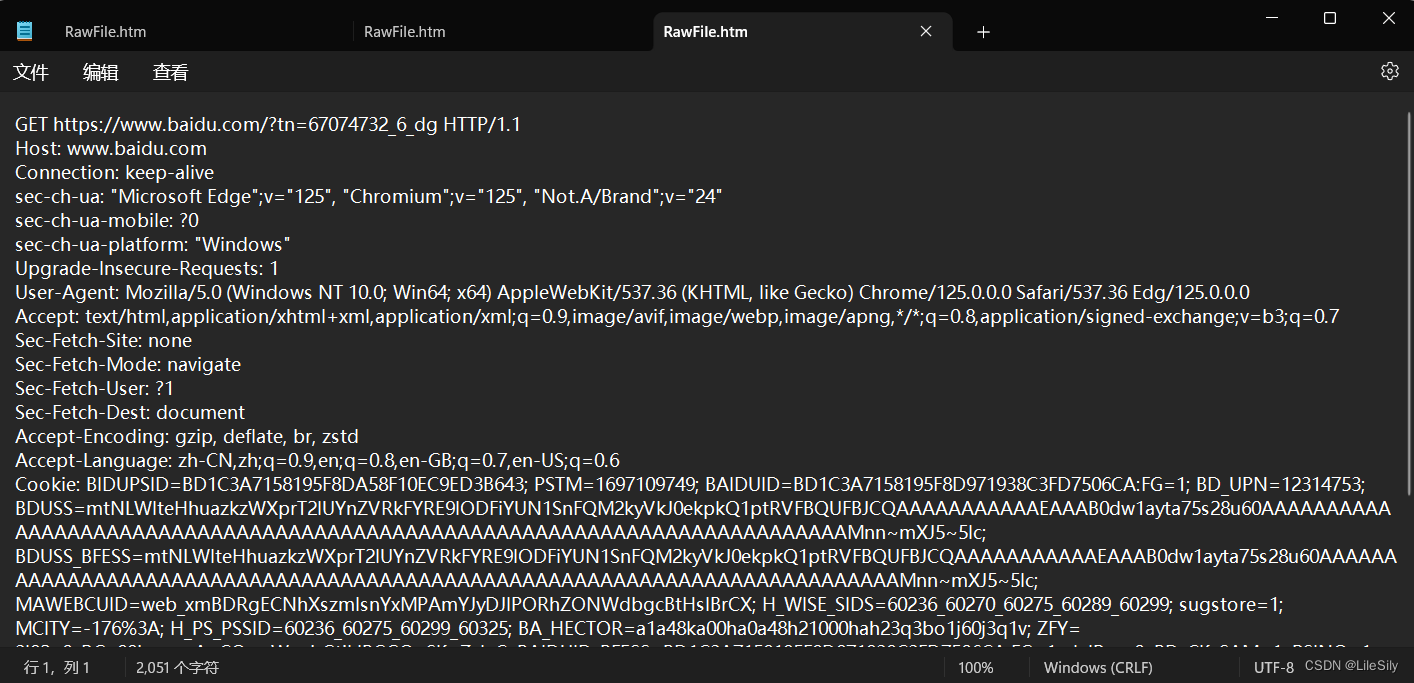Open the 查看 menu
This screenshot has height=683, width=1414.
170,72
